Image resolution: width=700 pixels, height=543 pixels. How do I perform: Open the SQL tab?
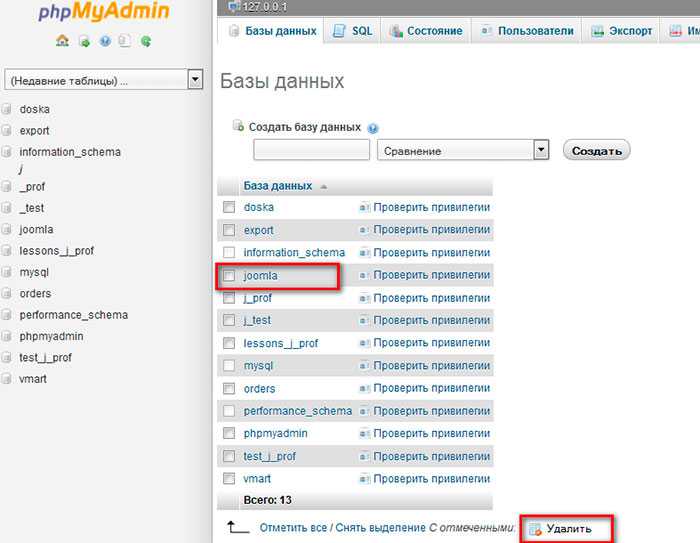click(x=353, y=31)
